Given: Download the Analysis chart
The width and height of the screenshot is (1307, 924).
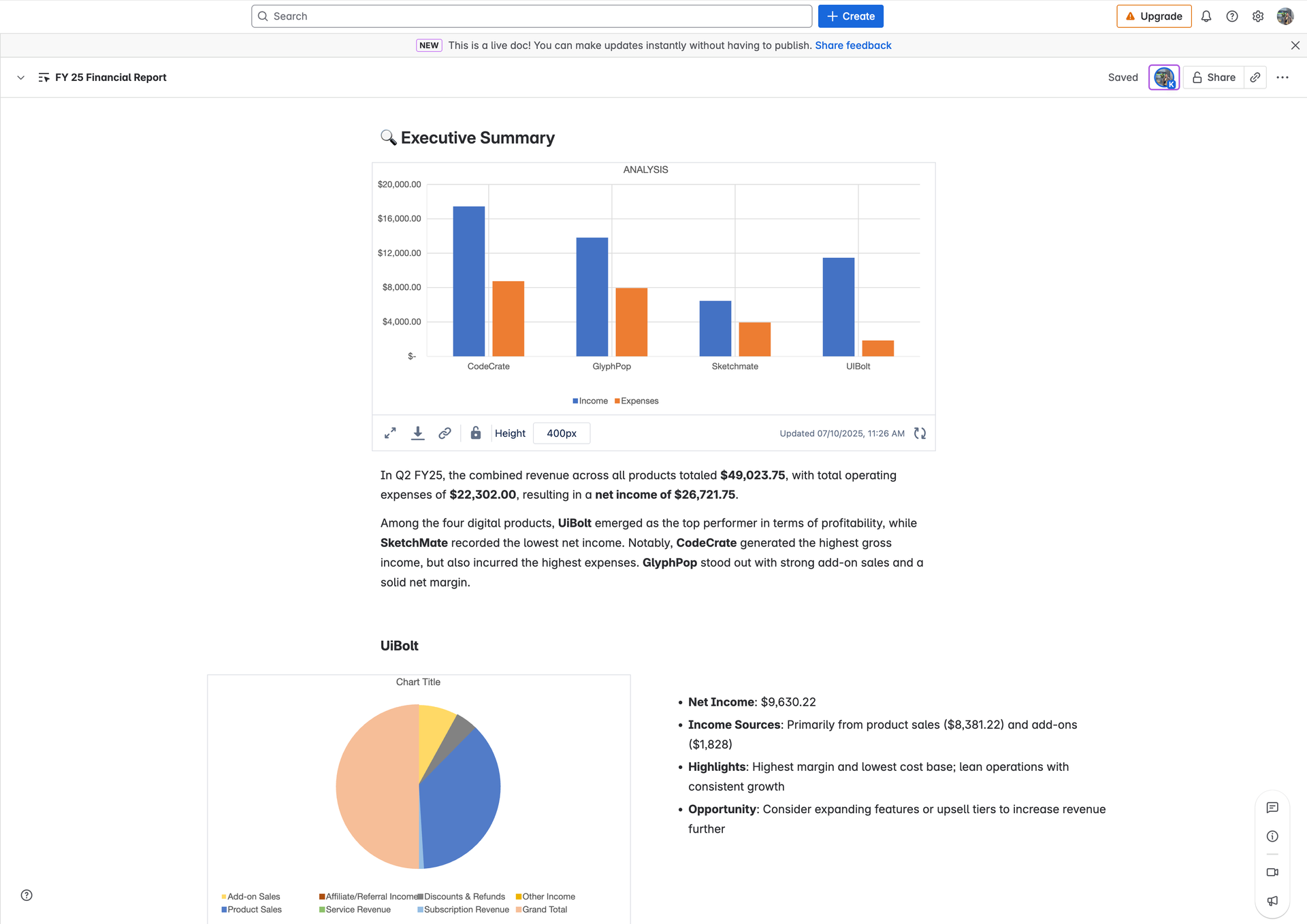Looking at the screenshot, I should (418, 433).
